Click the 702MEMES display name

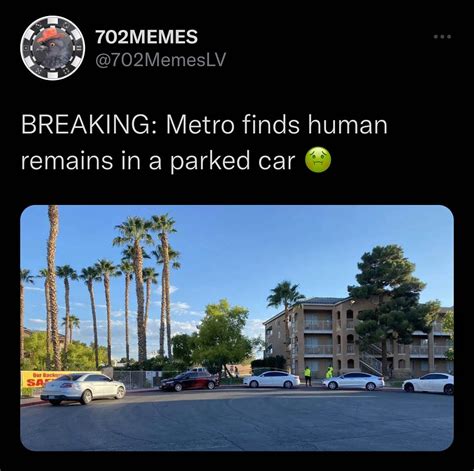tap(146, 37)
